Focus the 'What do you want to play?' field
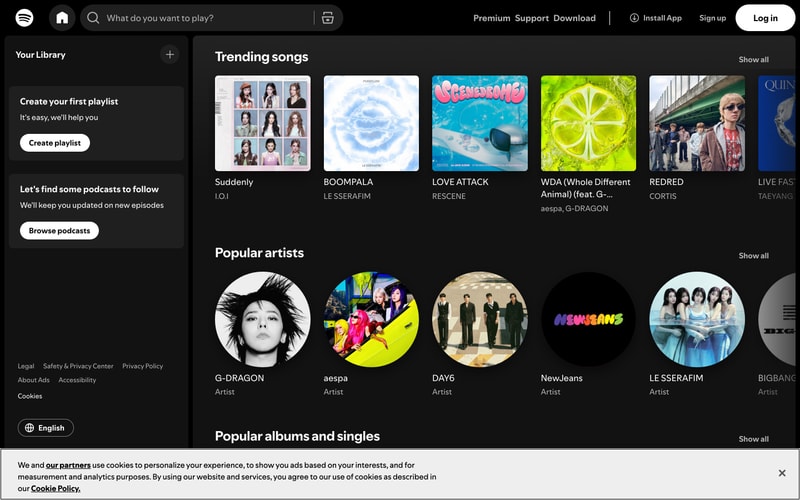 (211, 18)
